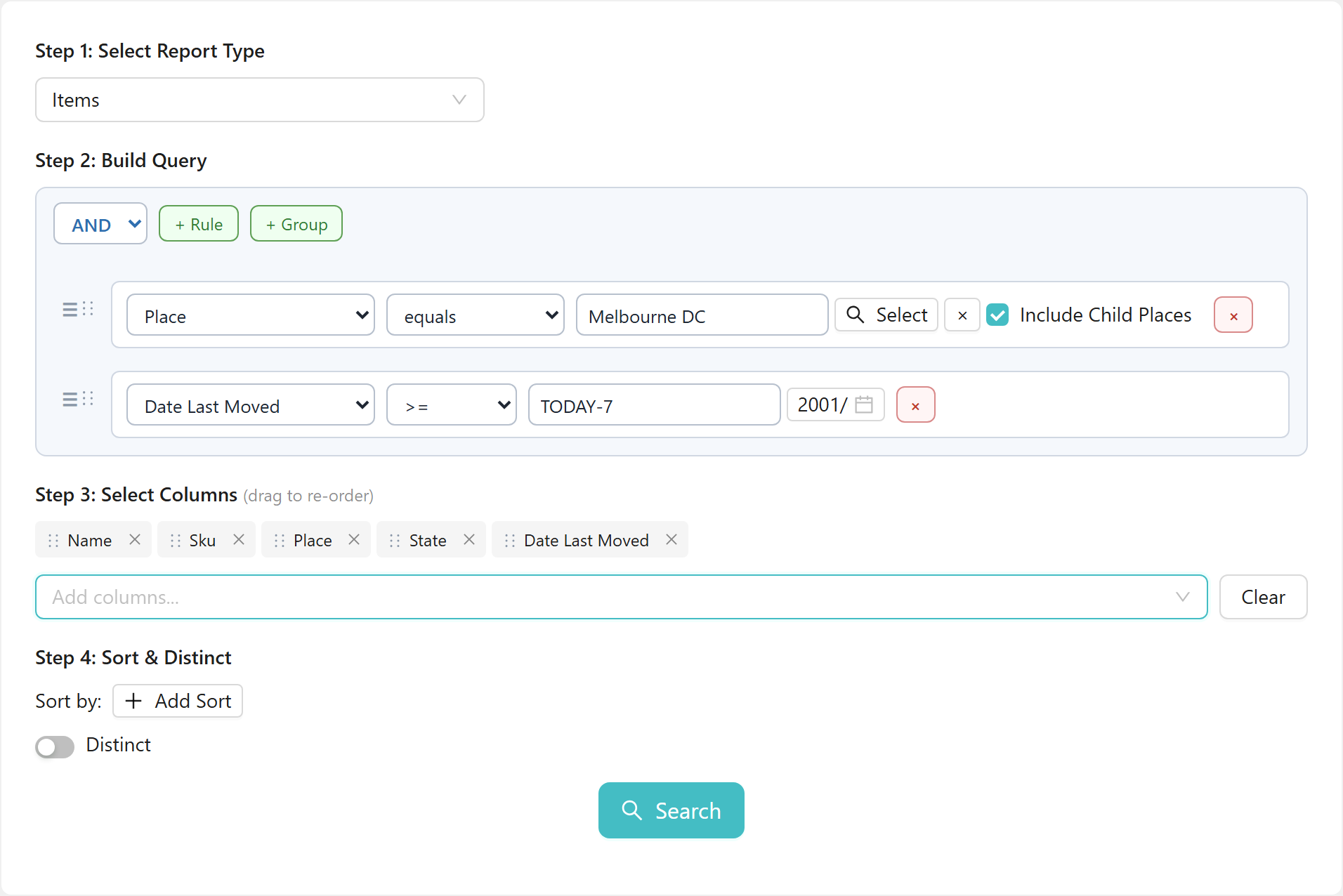Click the TODAY-7 value field

655,405
